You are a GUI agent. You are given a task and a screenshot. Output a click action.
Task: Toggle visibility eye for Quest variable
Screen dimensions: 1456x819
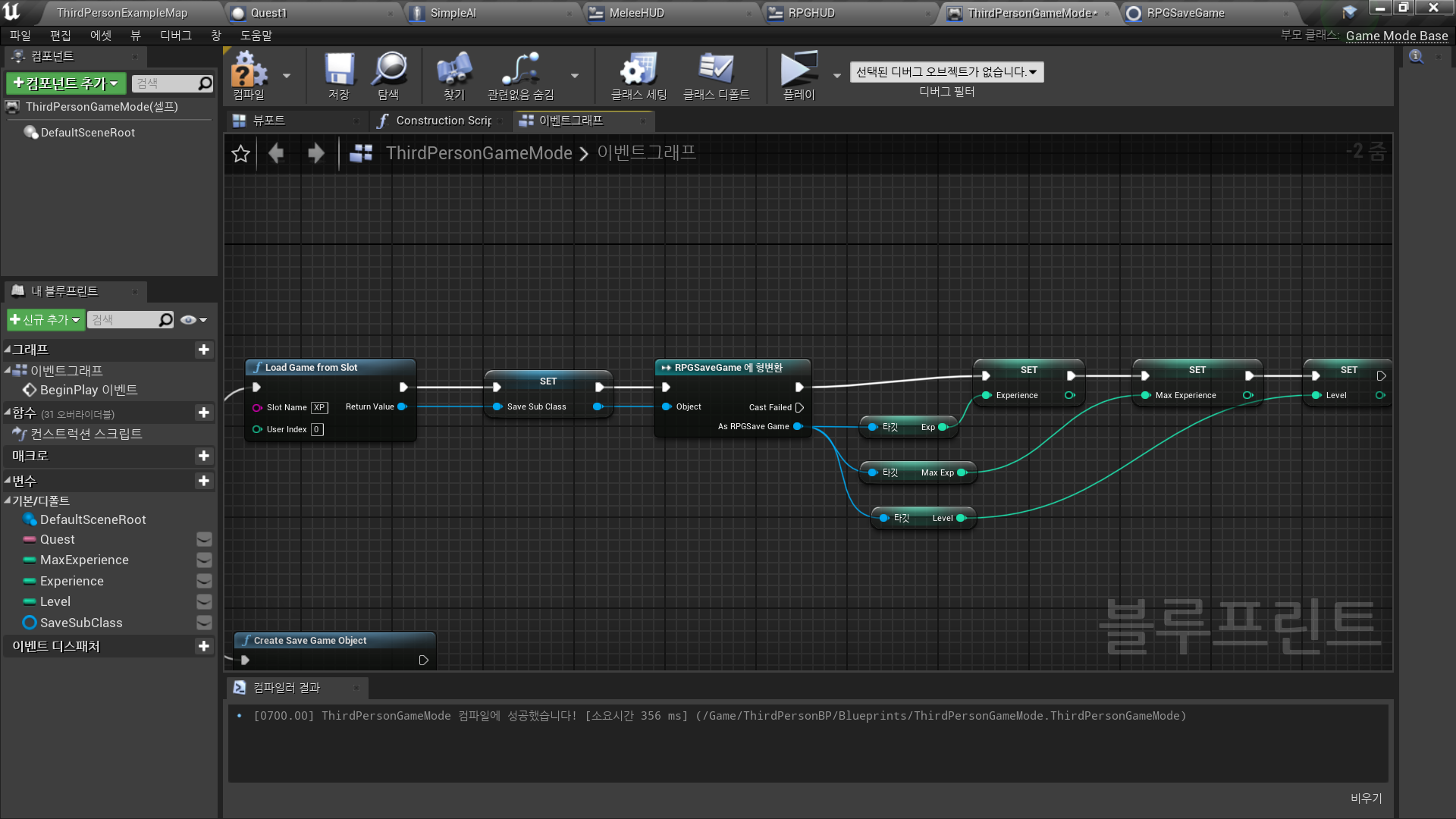click(204, 540)
